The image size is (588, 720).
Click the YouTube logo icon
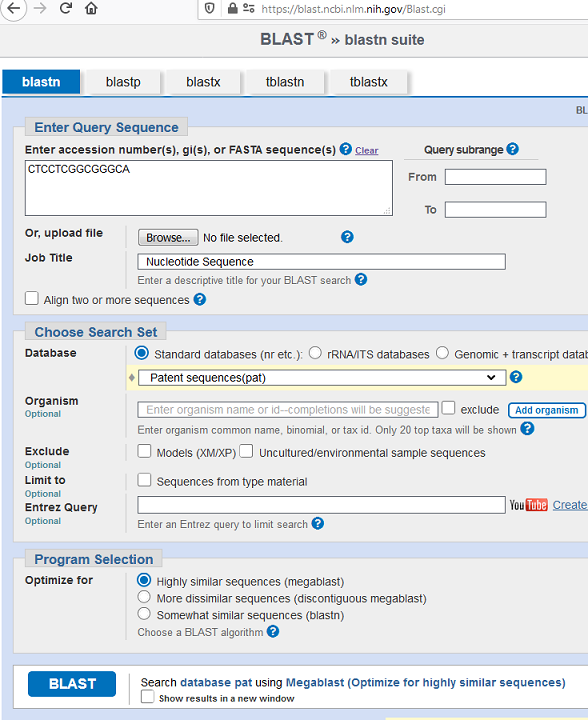528,505
